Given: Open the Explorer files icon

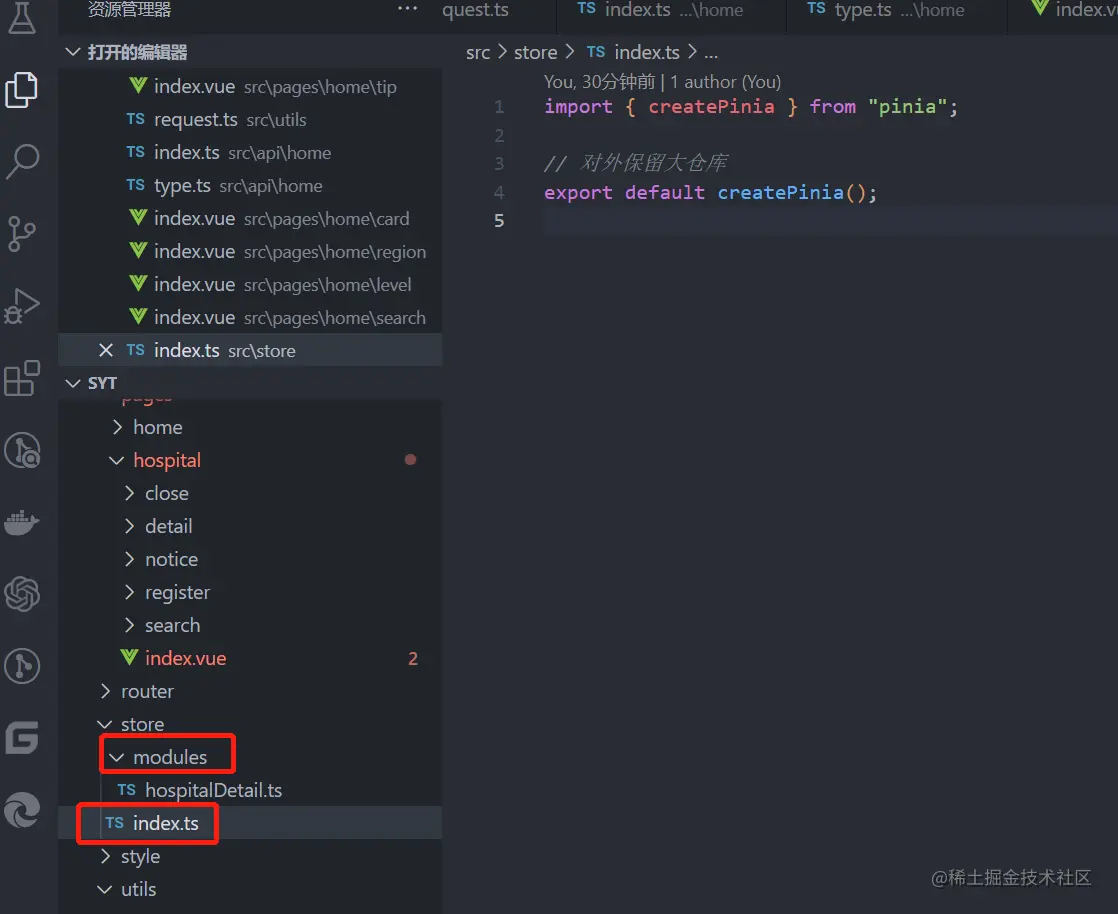Looking at the screenshot, I should point(21,90).
